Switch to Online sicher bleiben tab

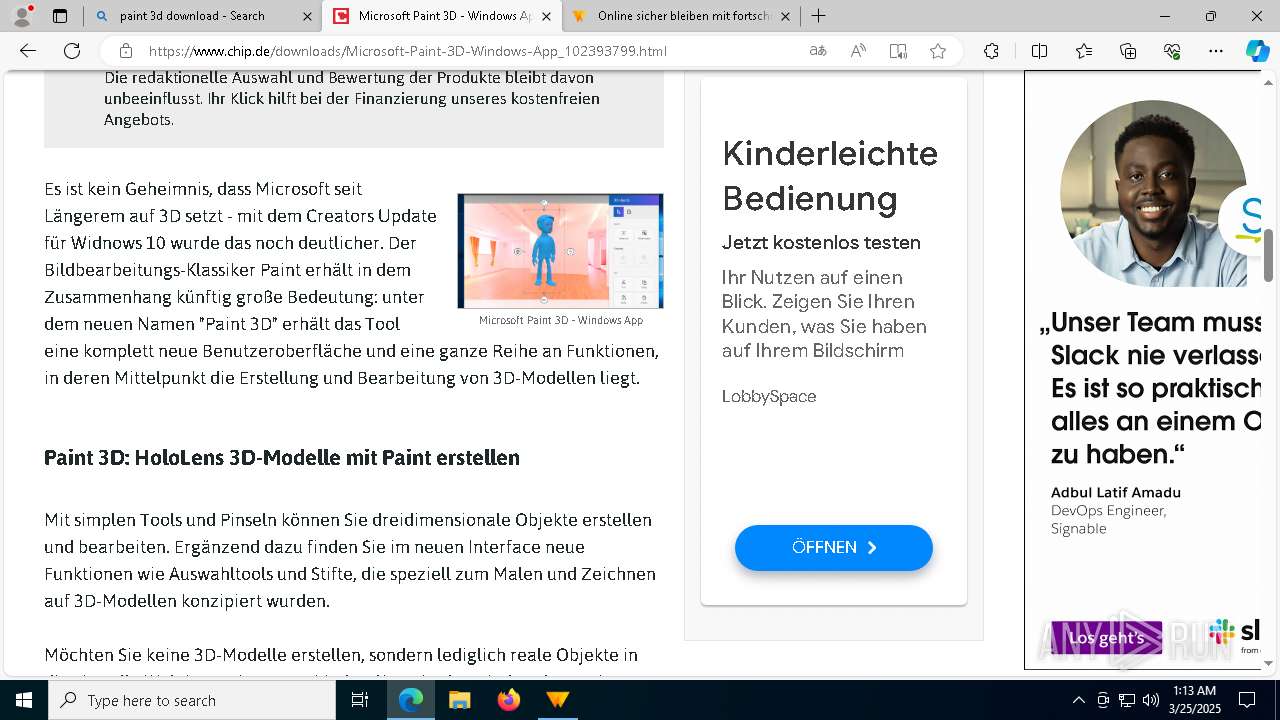[684, 16]
